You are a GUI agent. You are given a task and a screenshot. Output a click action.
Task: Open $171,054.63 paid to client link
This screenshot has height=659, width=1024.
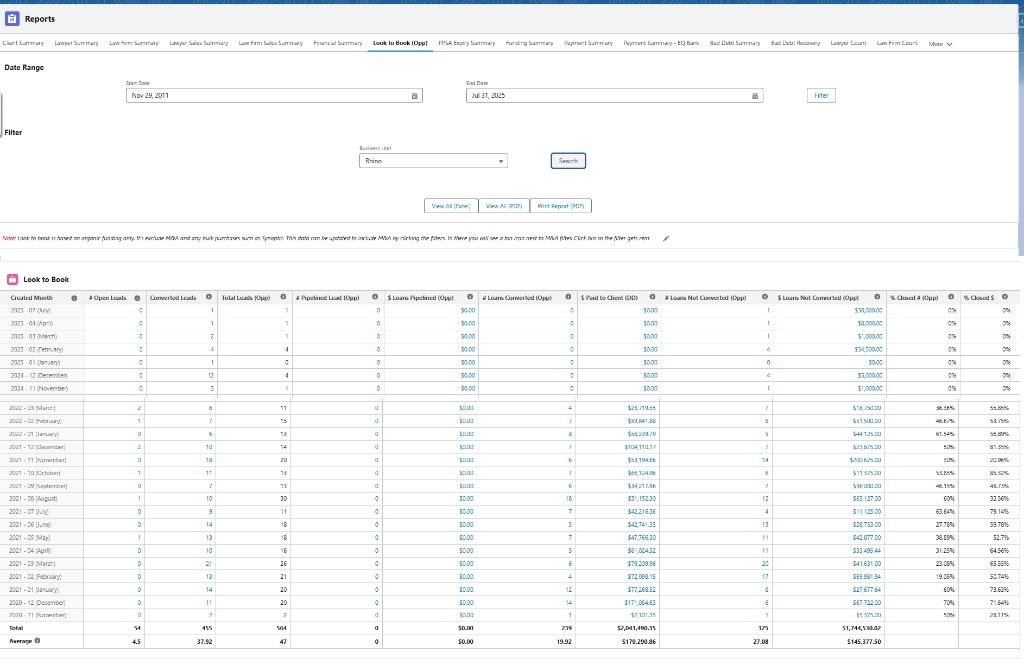tap(641, 603)
